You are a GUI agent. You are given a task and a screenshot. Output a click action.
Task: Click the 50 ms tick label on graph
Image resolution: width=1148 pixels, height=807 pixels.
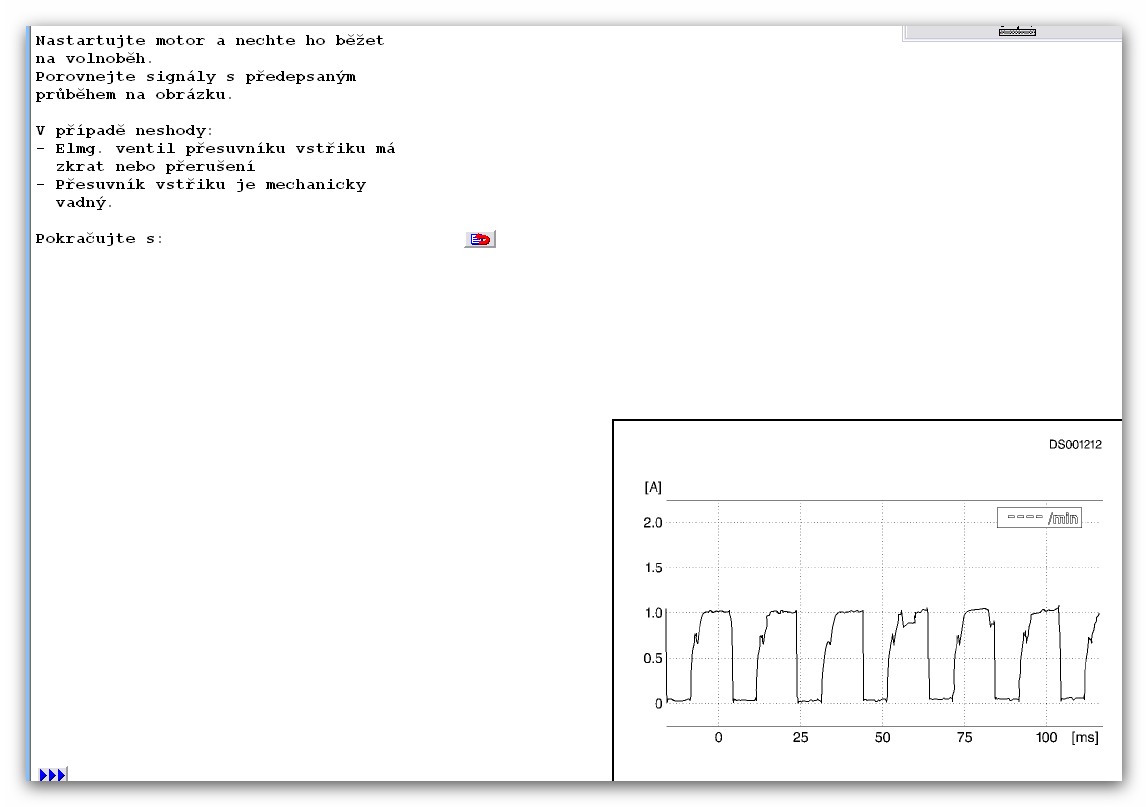pyautogui.click(x=882, y=737)
